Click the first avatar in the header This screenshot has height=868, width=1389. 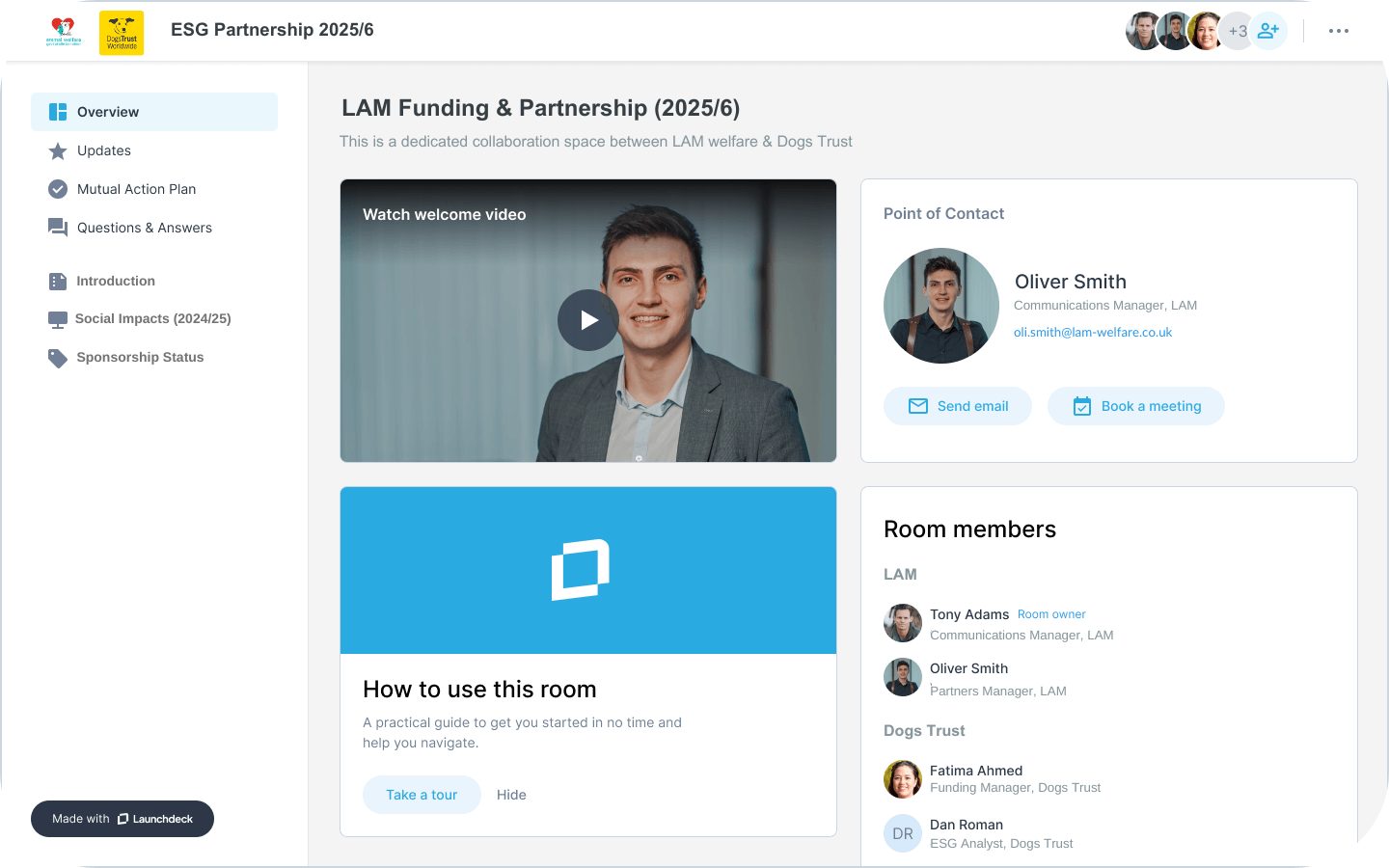coord(1144,31)
